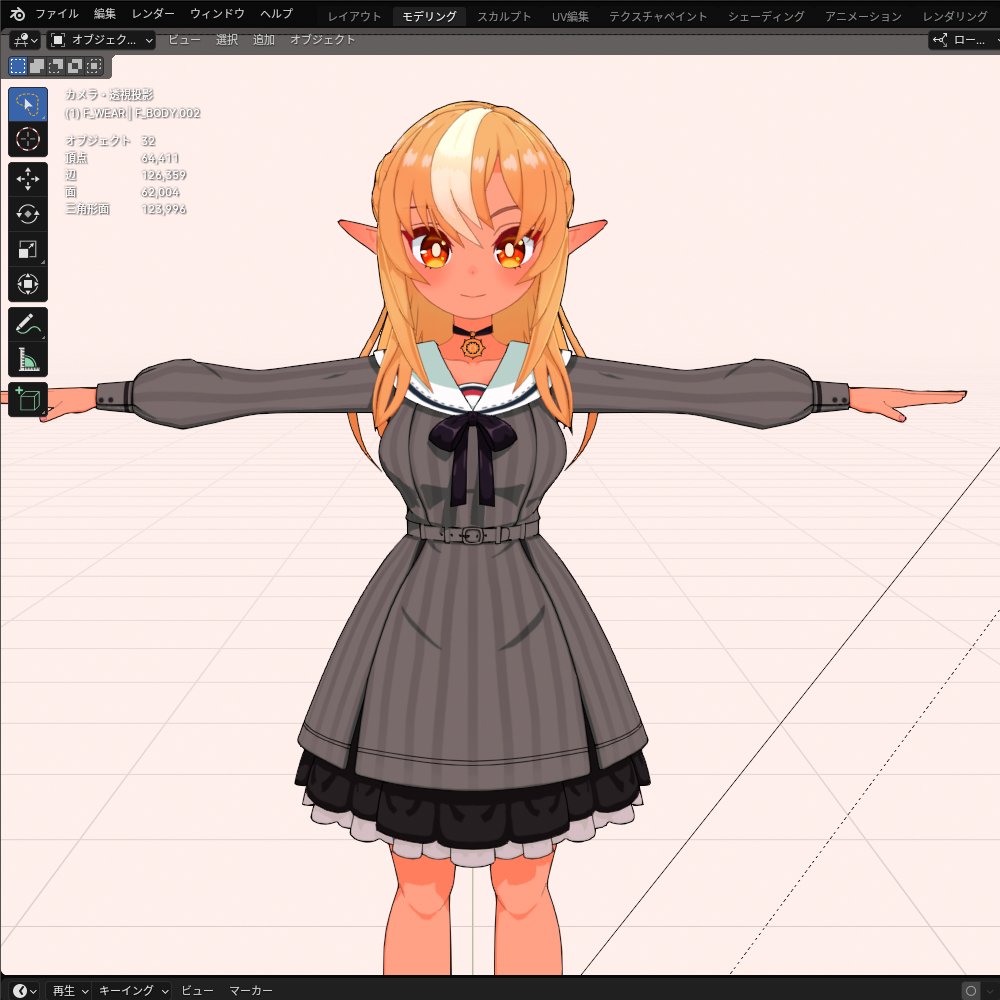Switch to the アニメーション workspace tab

(x=863, y=16)
